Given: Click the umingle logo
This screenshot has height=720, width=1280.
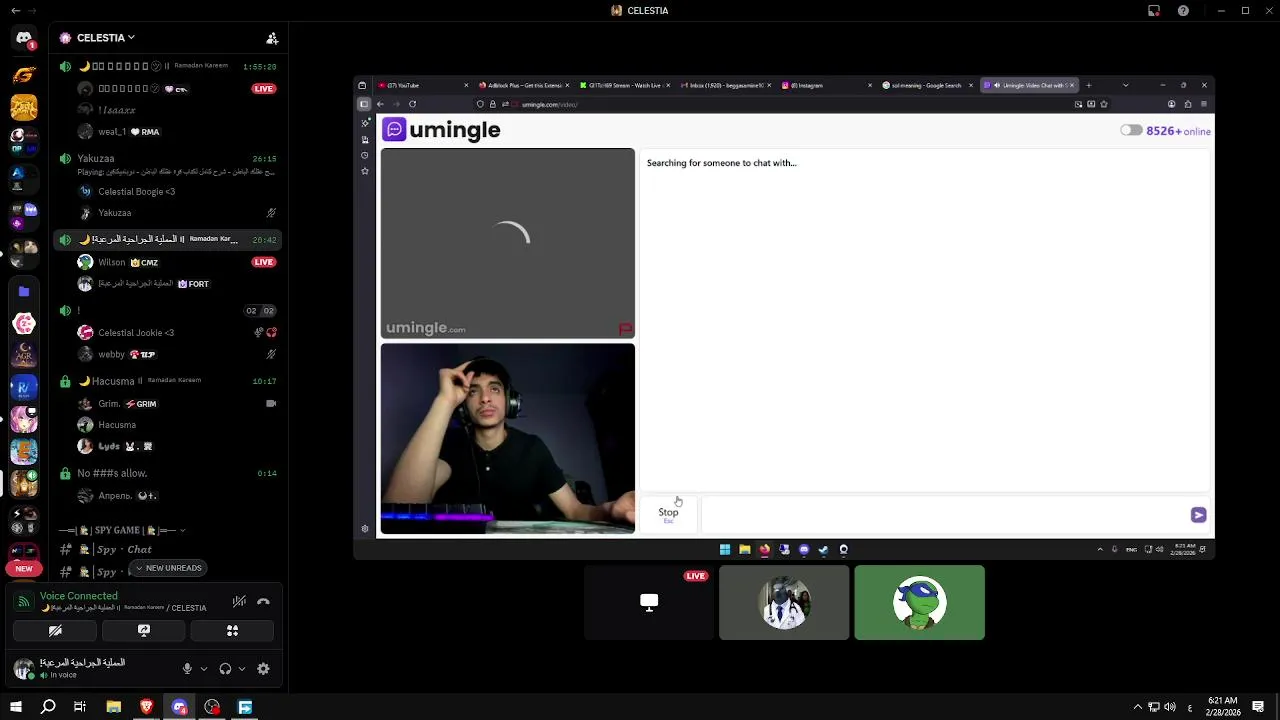Looking at the screenshot, I should [x=442, y=130].
